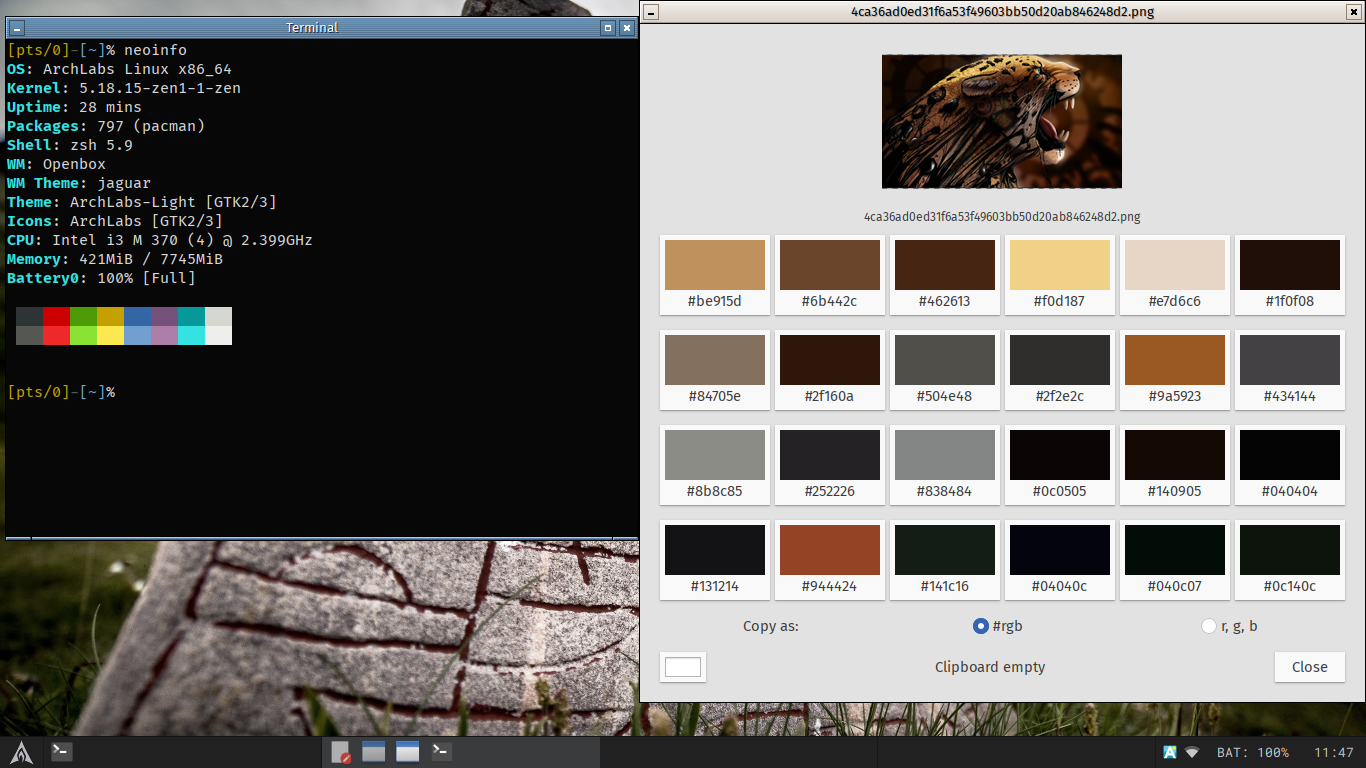
Task: Click the OS: ArchLabs Linux line in Terminal
Action: pos(119,69)
